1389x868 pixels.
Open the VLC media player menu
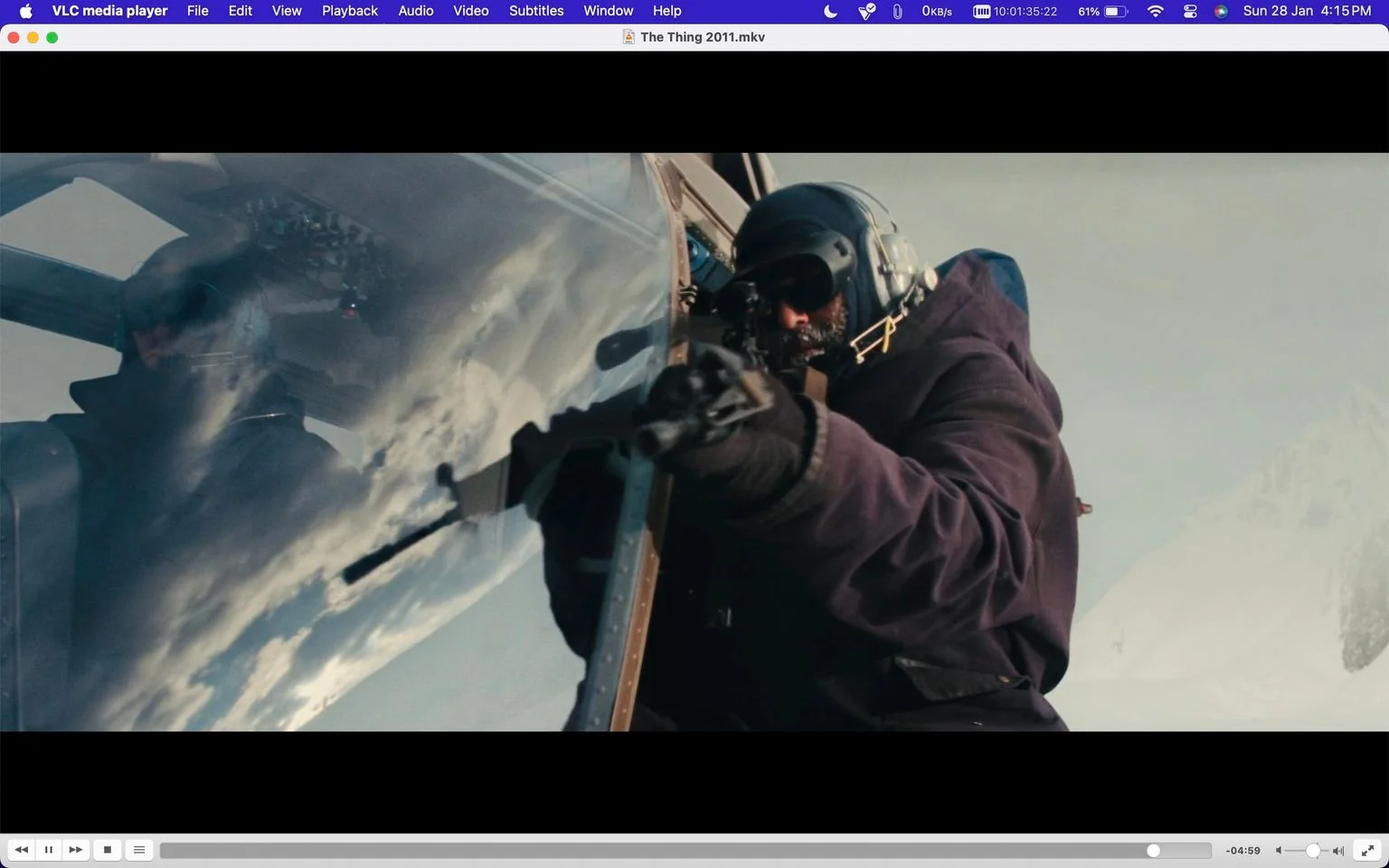coord(109,11)
